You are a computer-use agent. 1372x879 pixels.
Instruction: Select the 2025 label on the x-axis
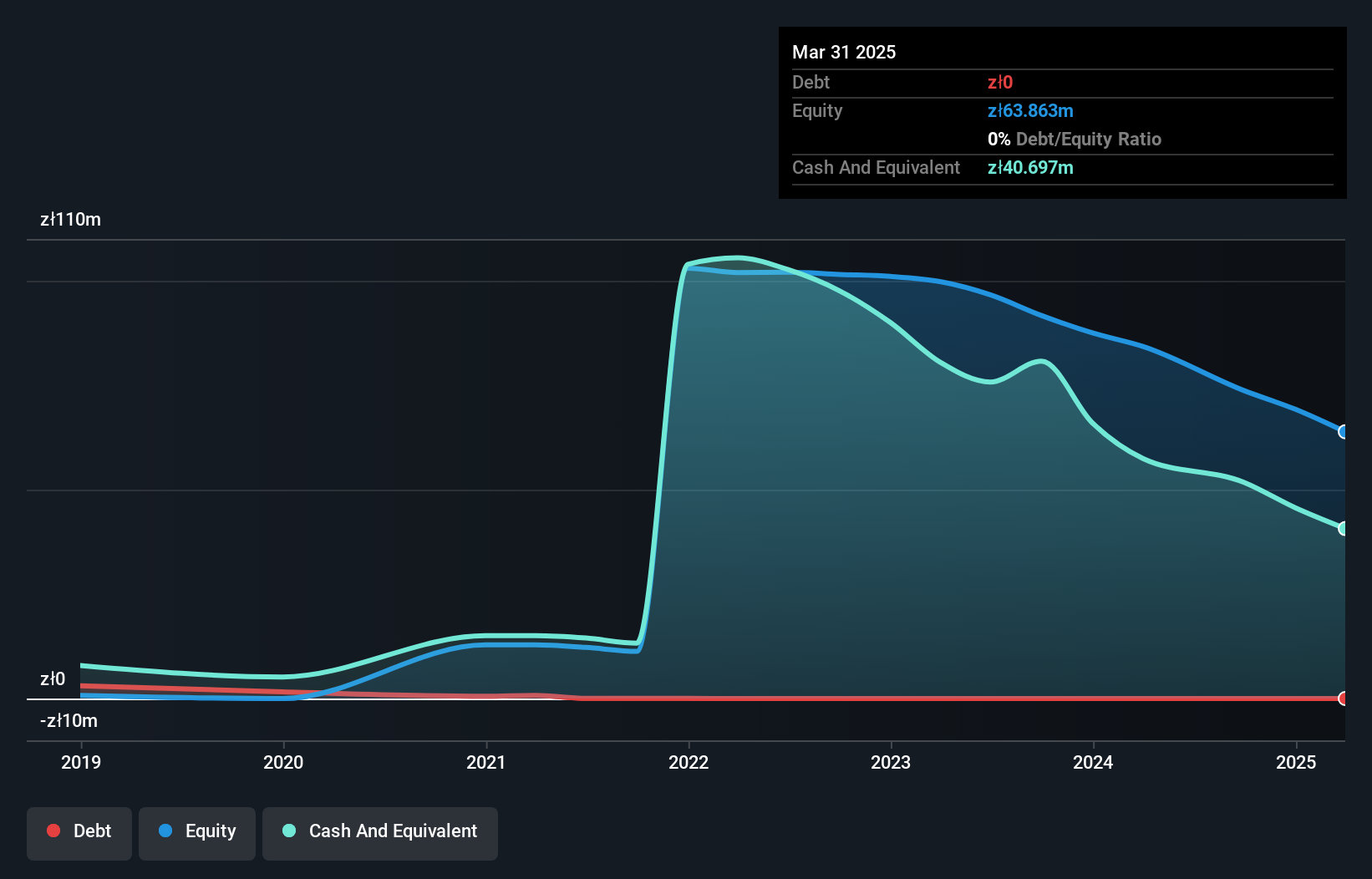pyautogui.click(x=1296, y=762)
